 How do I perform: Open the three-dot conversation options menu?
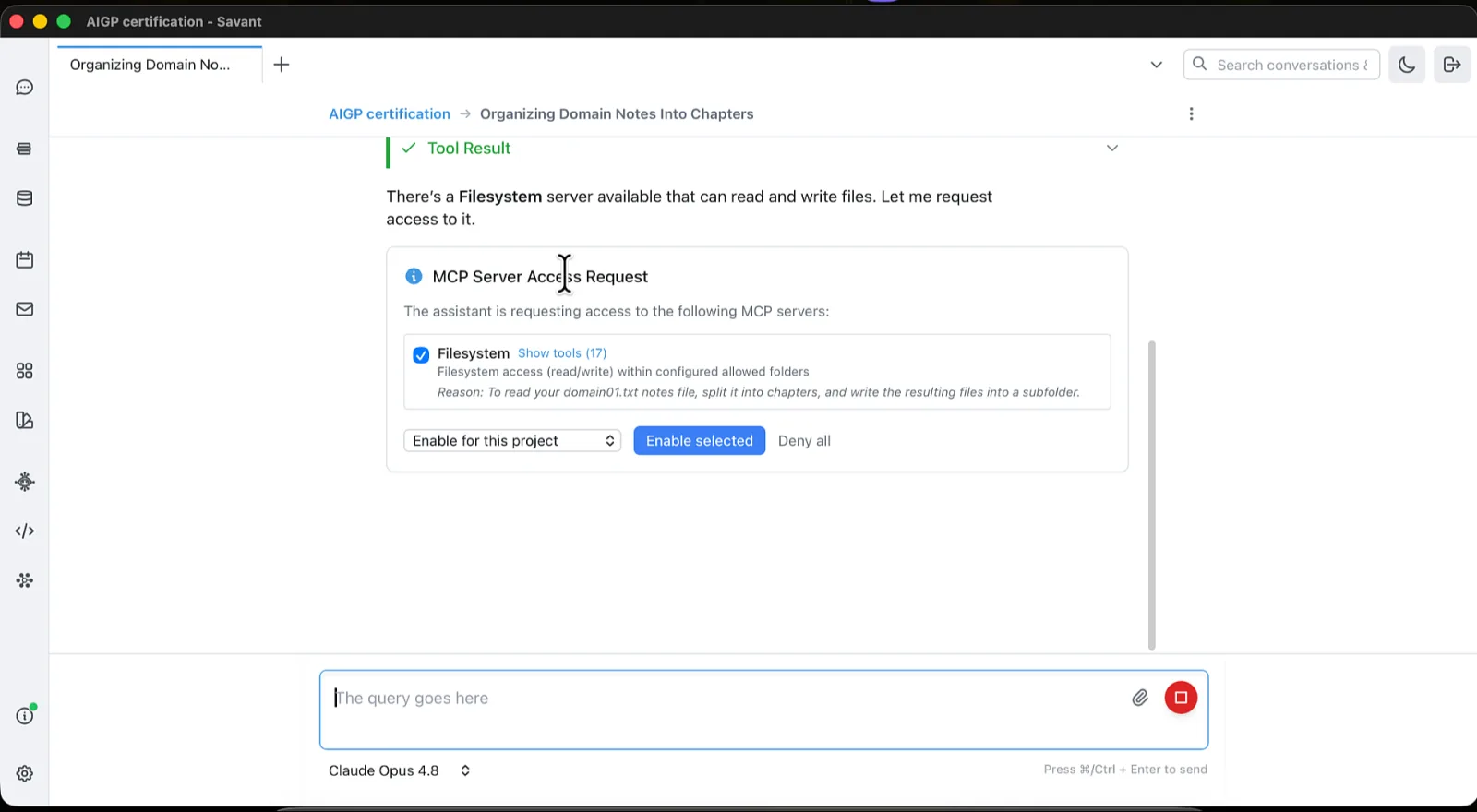1192,113
